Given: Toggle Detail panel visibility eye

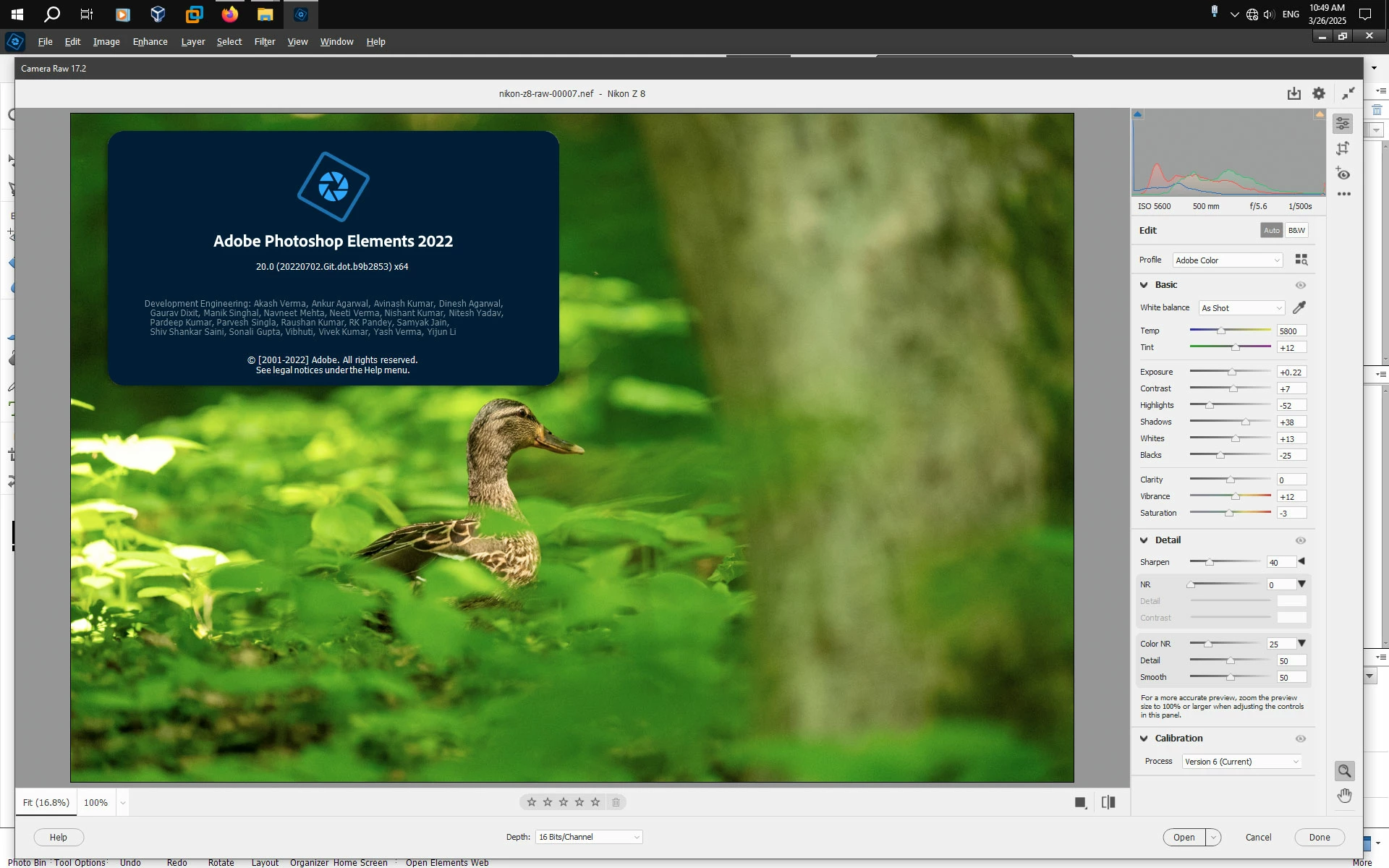Looking at the screenshot, I should click(x=1300, y=540).
